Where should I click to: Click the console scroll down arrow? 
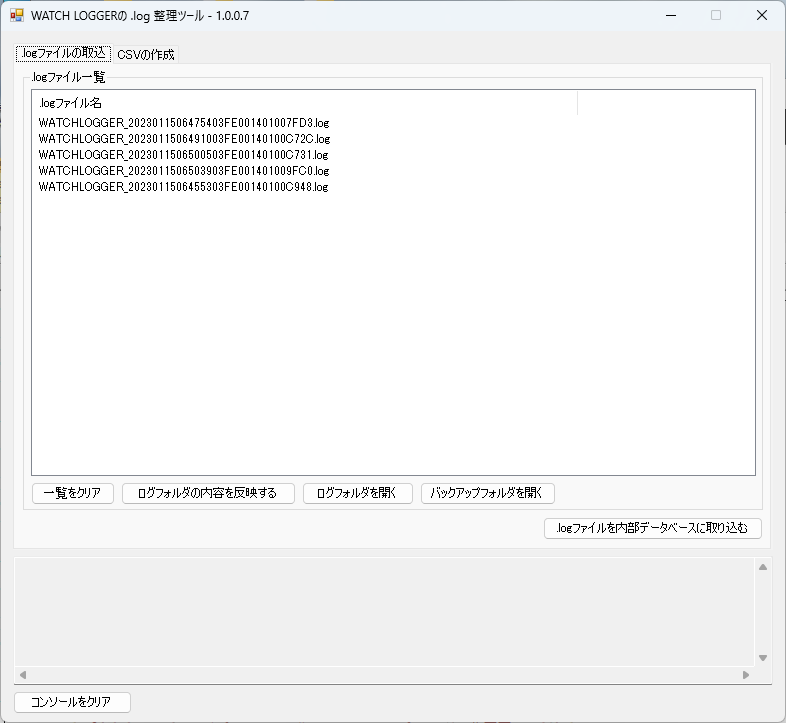click(x=762, y=657)
